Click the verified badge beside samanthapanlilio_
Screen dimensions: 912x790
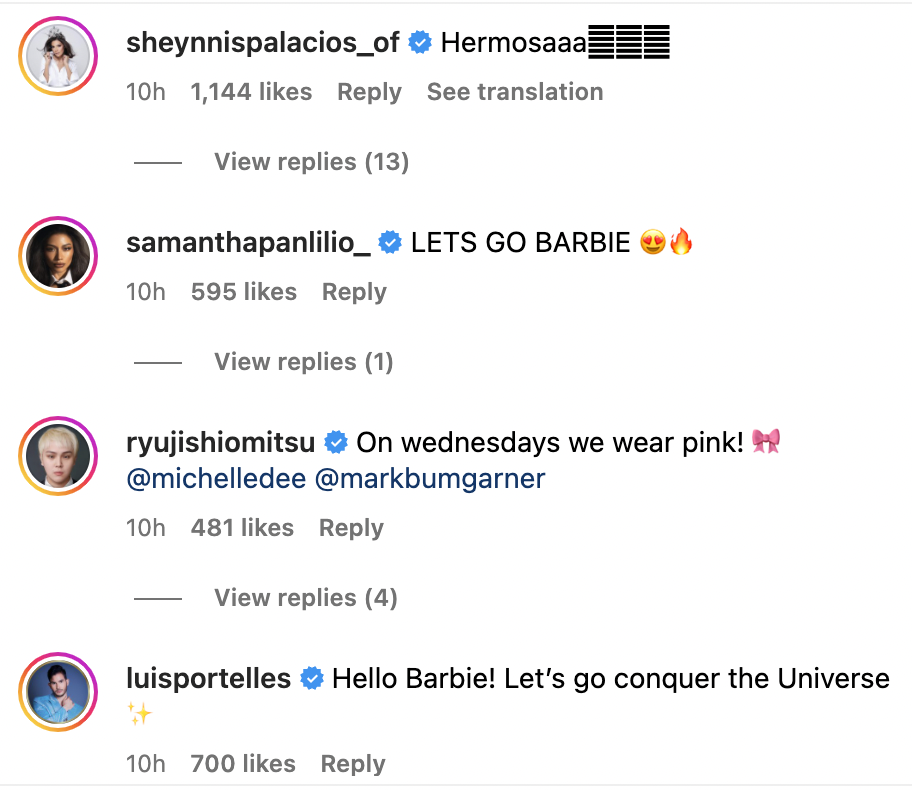[x=390, y=241]
